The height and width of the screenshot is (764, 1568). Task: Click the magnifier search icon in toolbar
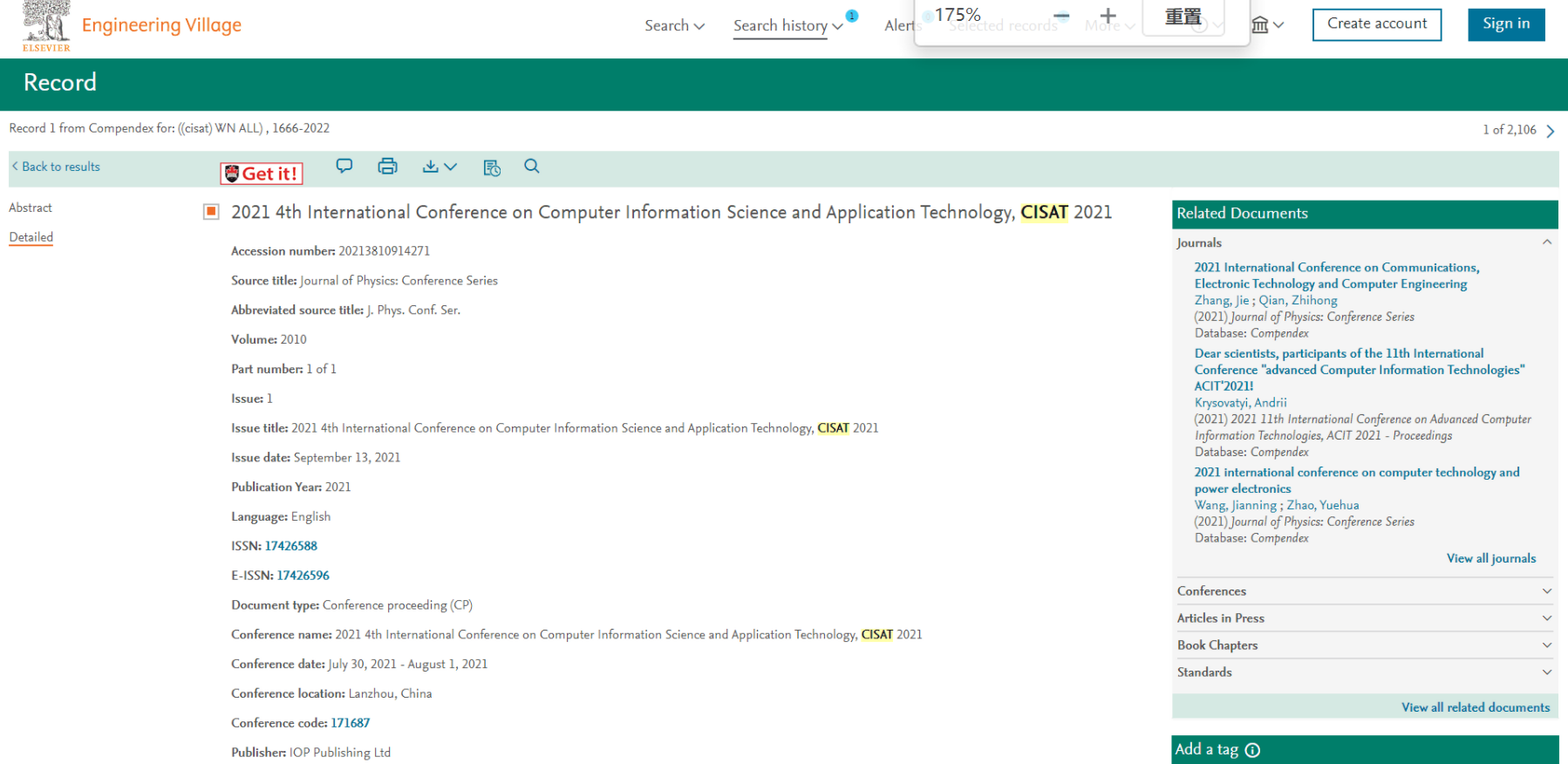tap(532, 166)
